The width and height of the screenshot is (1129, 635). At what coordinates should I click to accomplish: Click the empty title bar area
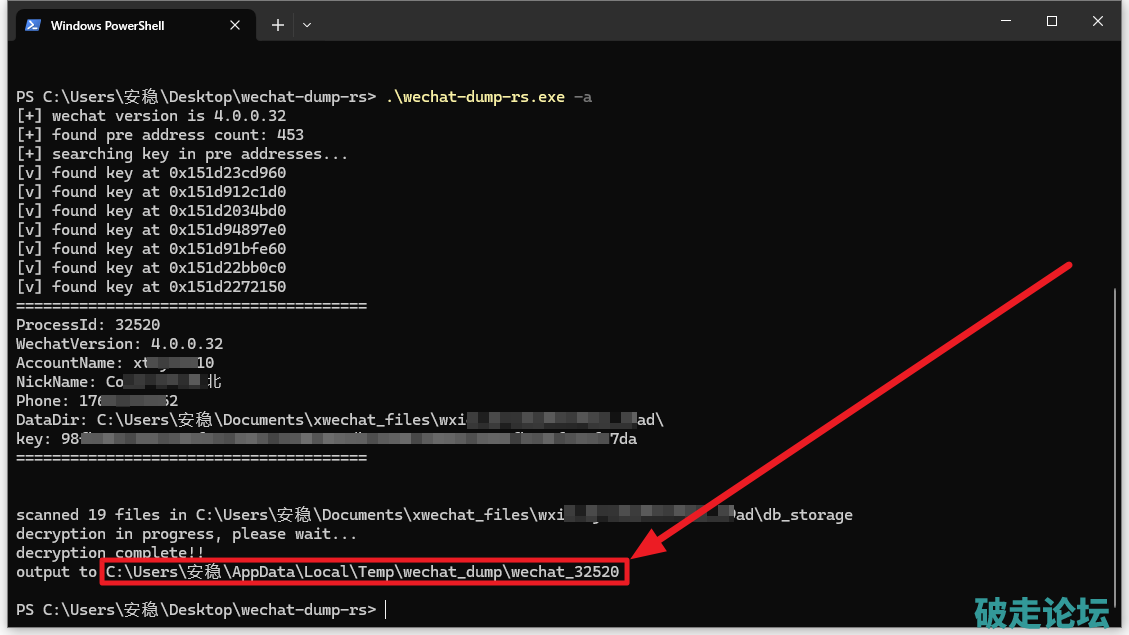point(650,22)
